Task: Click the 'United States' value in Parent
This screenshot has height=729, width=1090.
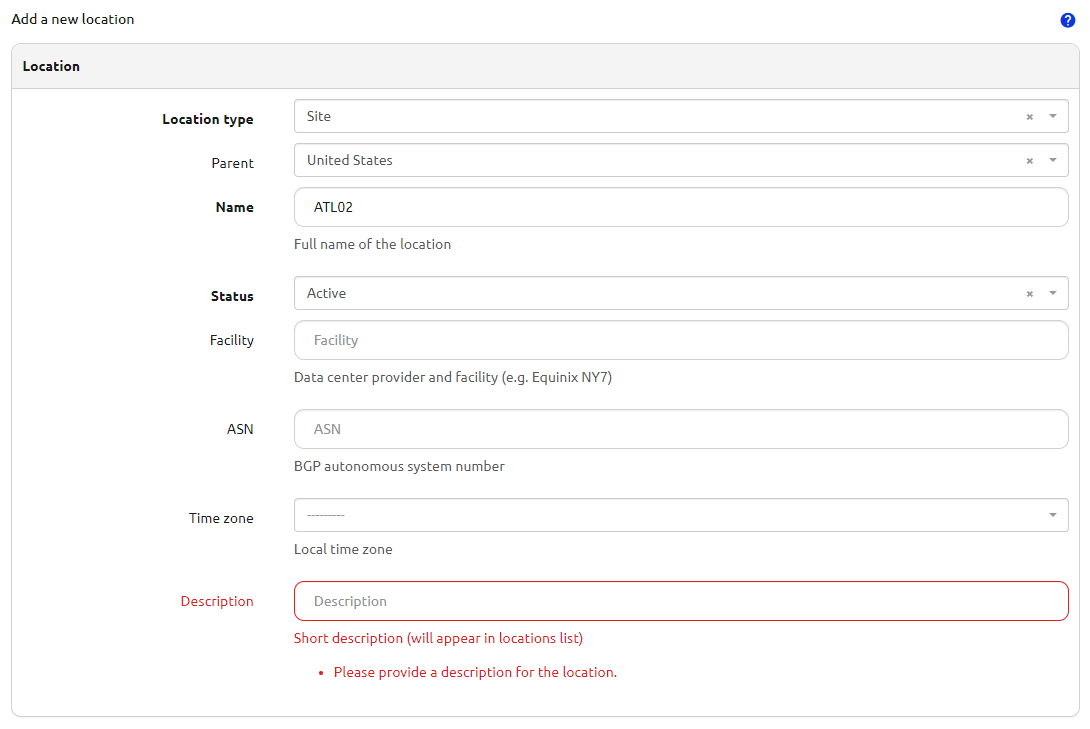Action: [x=349, y=161]
